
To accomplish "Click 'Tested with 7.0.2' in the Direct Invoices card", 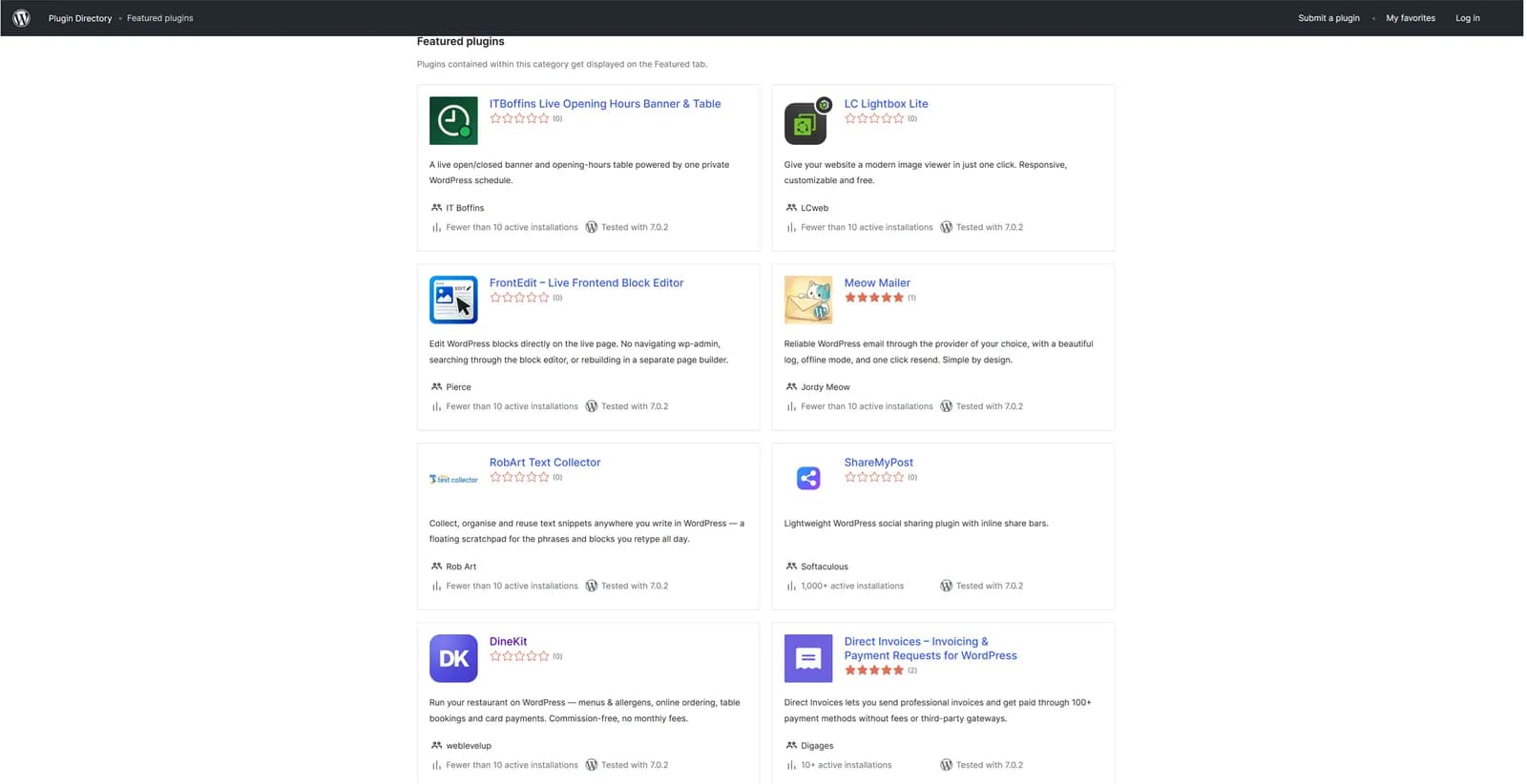I will point(990,766).
